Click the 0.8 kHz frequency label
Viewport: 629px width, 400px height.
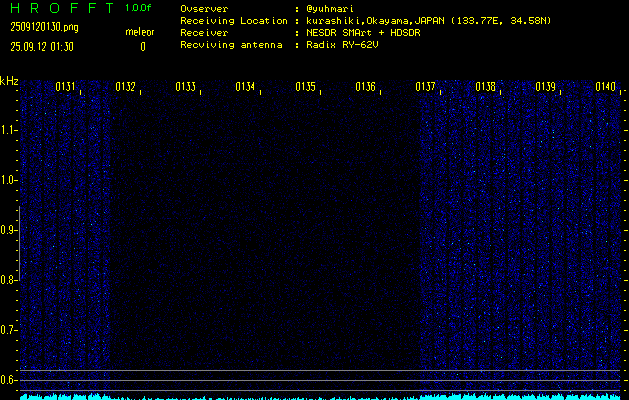(x=8, y=280)
